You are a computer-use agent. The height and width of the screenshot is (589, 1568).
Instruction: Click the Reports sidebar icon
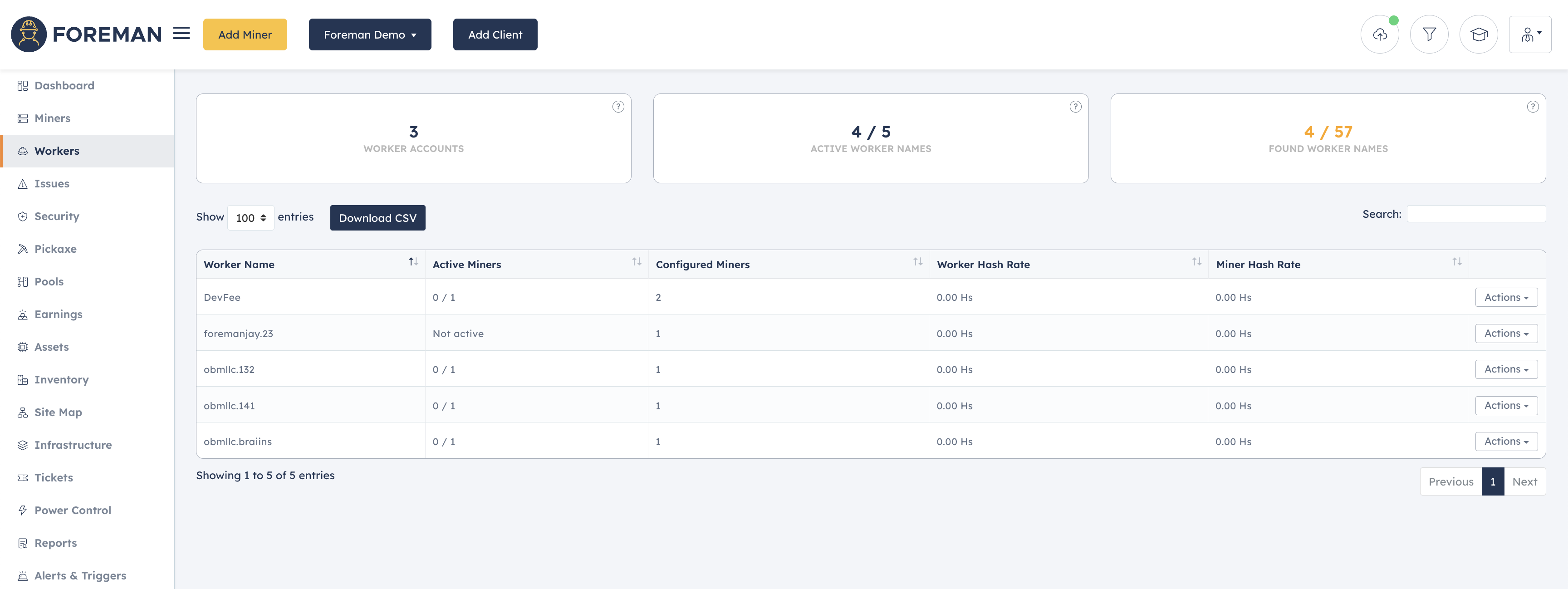click(x=23, y=543)
